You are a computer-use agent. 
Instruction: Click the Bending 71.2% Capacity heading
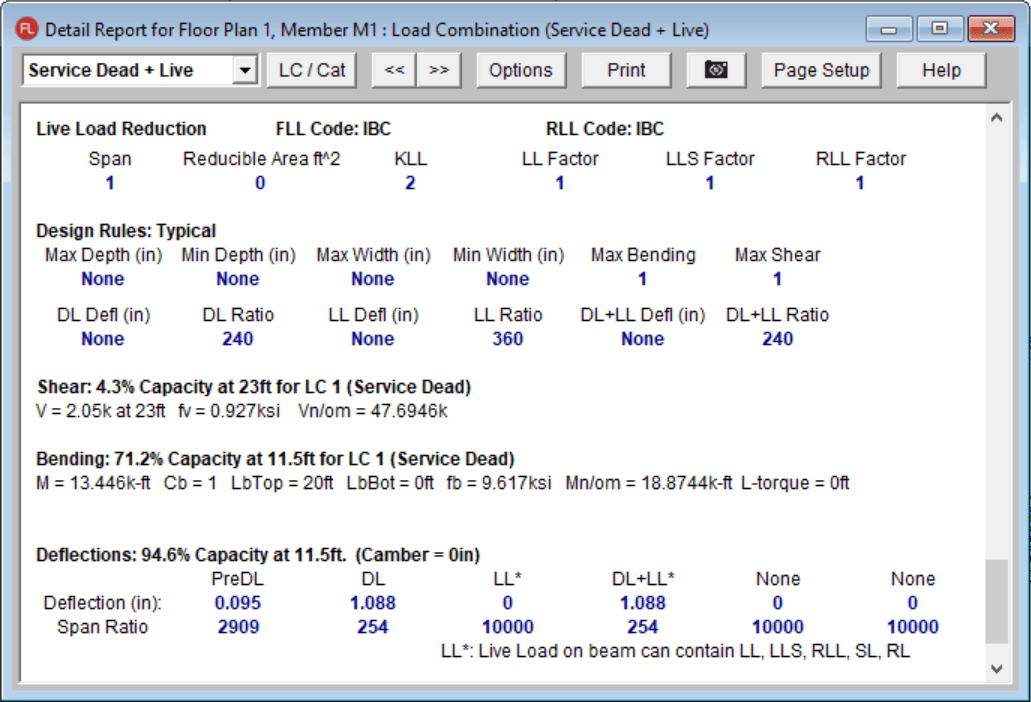pos(275,460)
